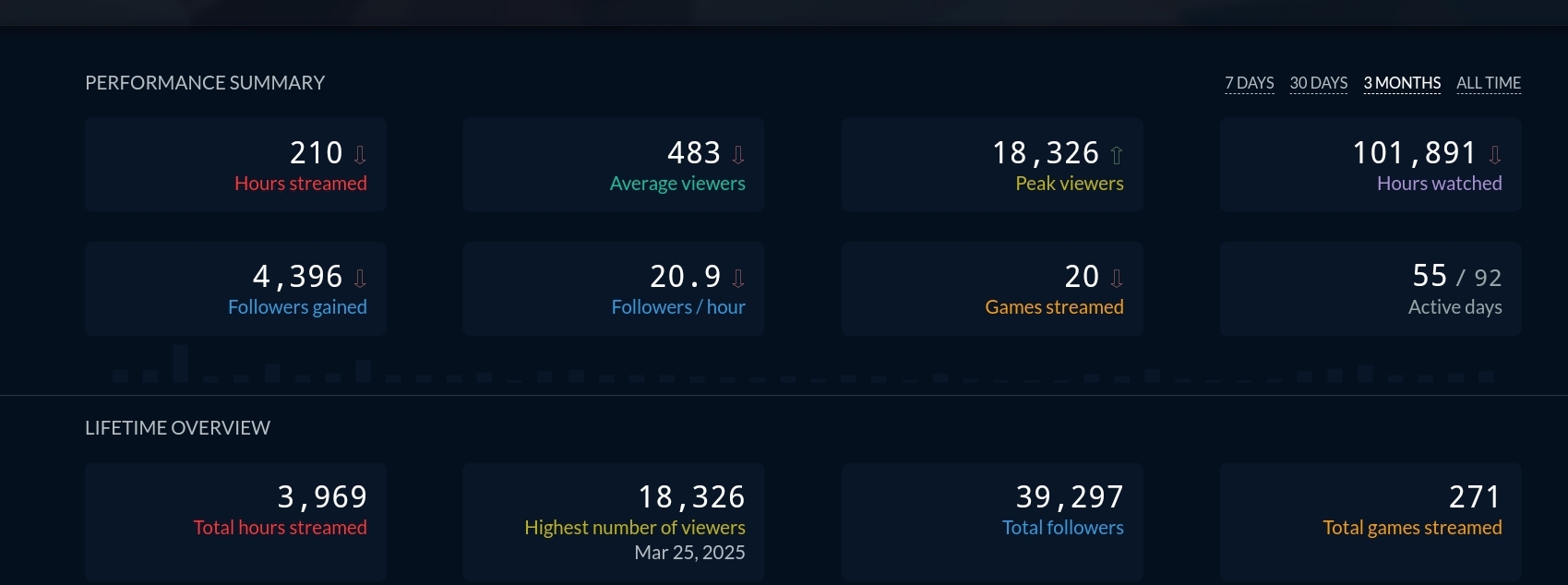Click the 39,297 total followers value
This screenshot has height=585, width=1568.
(x=1070, y=497)
